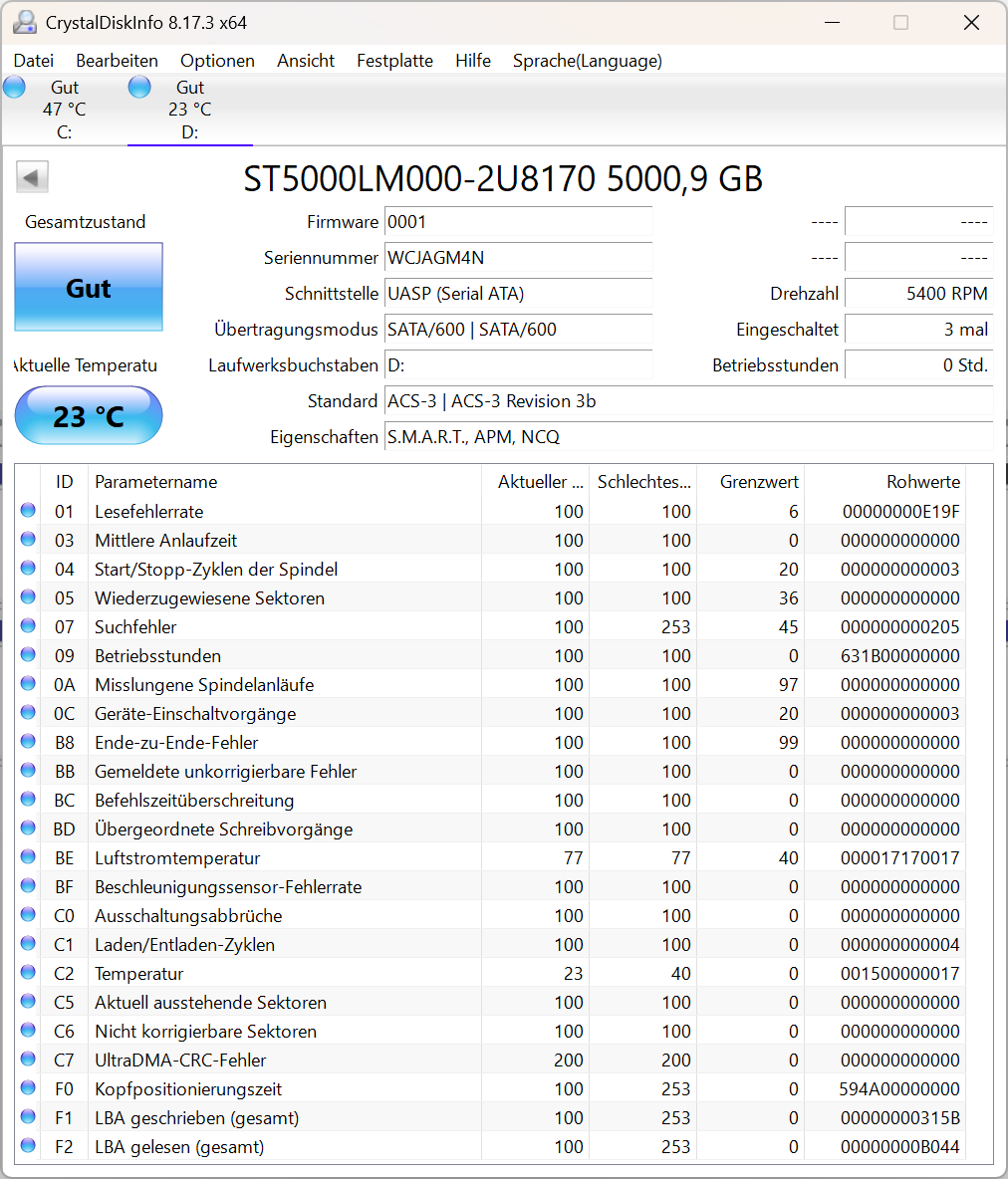The width and height of the screenshot is (1008, 1179).
Task: Click the Gut health status button
Action: pyautogui.click(x=88, y=287)
